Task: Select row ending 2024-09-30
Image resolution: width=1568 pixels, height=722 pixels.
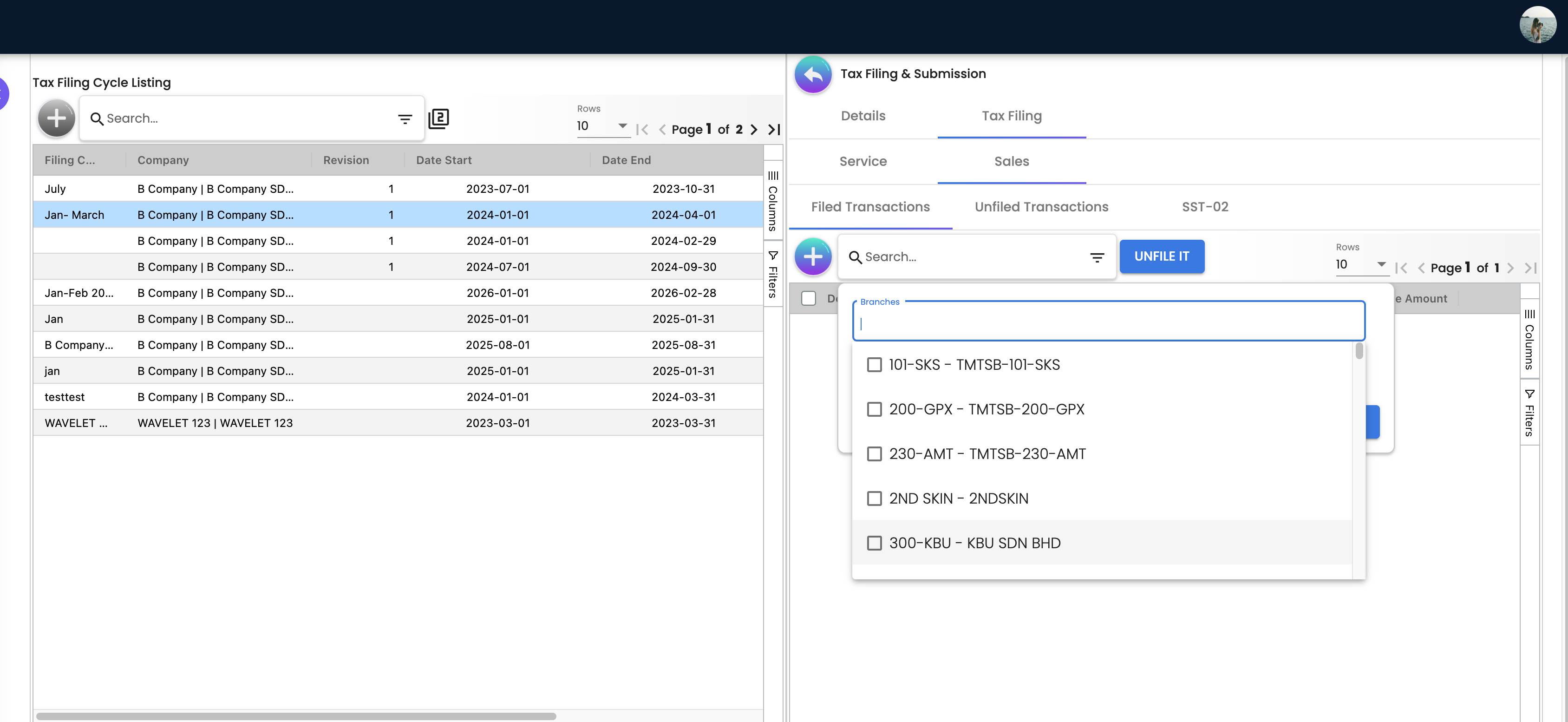Action: [398, 267]
